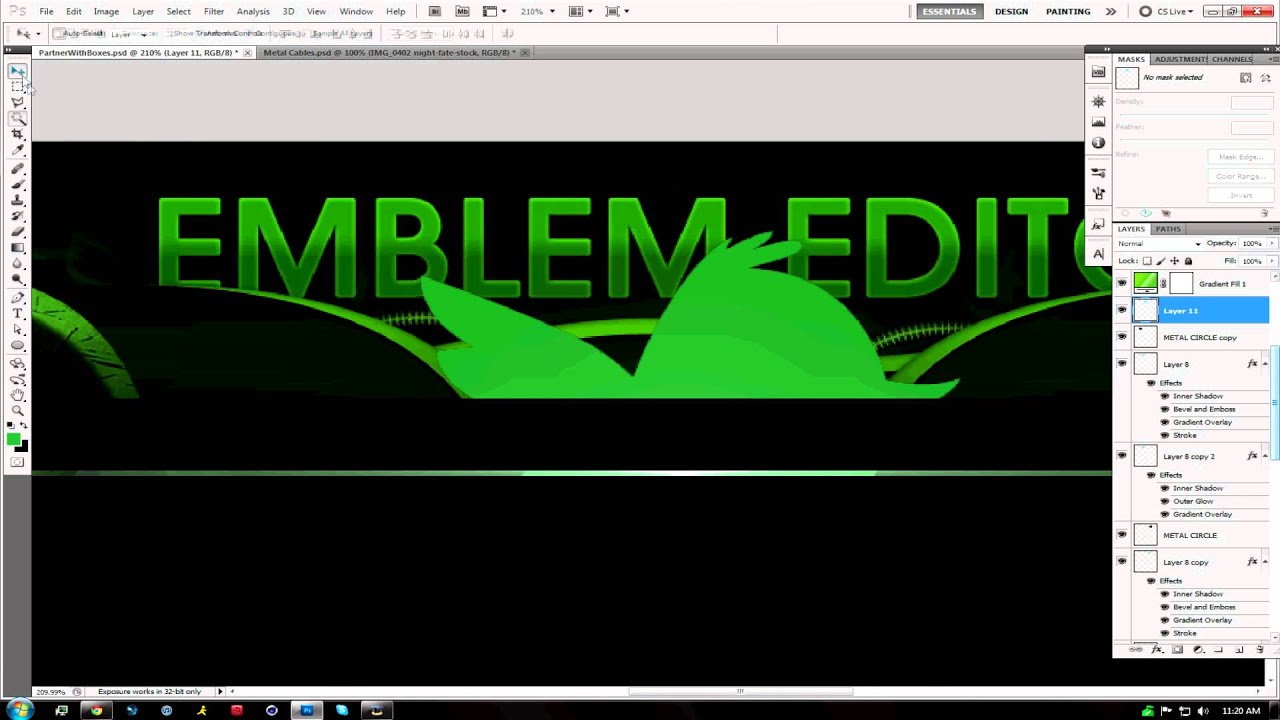Select the Hand tool

click(x=17, y=396)
